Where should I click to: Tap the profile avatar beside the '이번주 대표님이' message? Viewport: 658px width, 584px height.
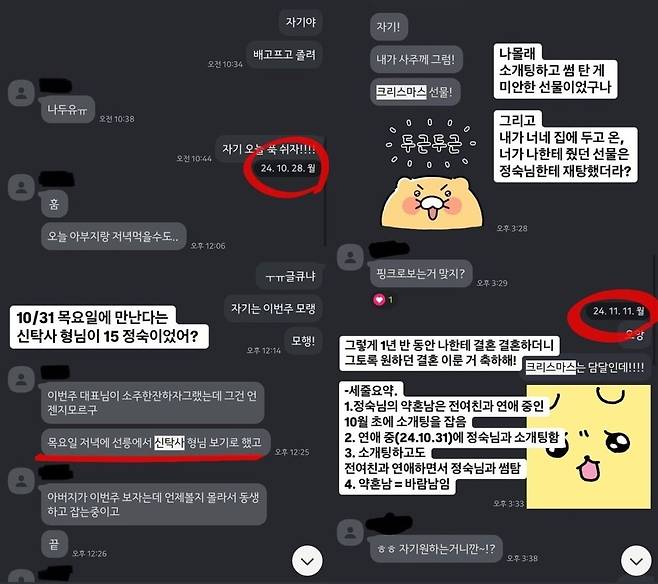(x=21, y=379)
